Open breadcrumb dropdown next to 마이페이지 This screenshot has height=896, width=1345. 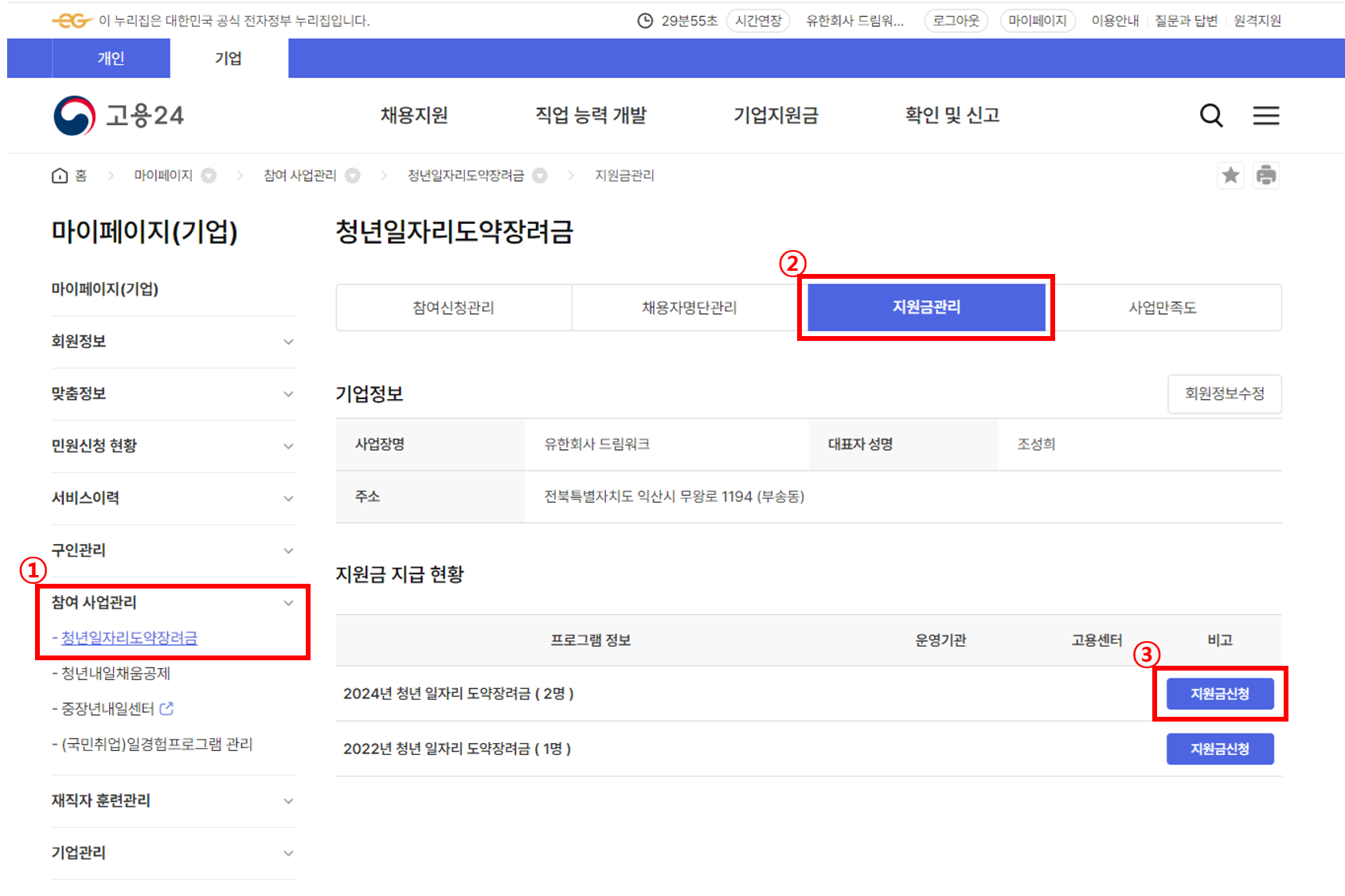pyautogui.click(x=209, y=175)
